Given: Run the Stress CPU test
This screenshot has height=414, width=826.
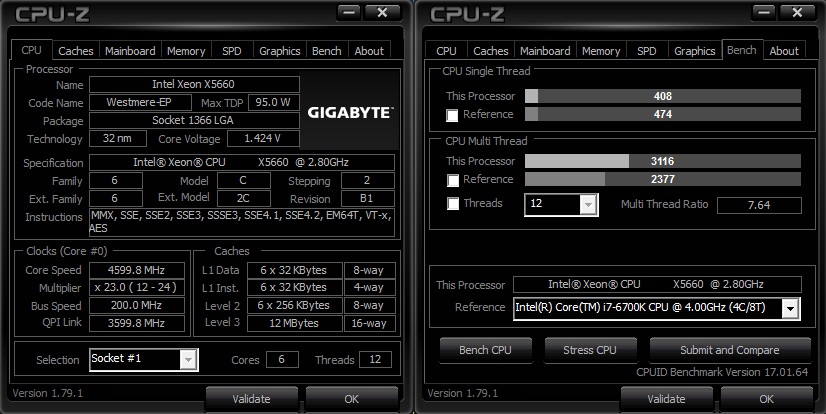Looking at the screenshot, I should pos(590,350).
